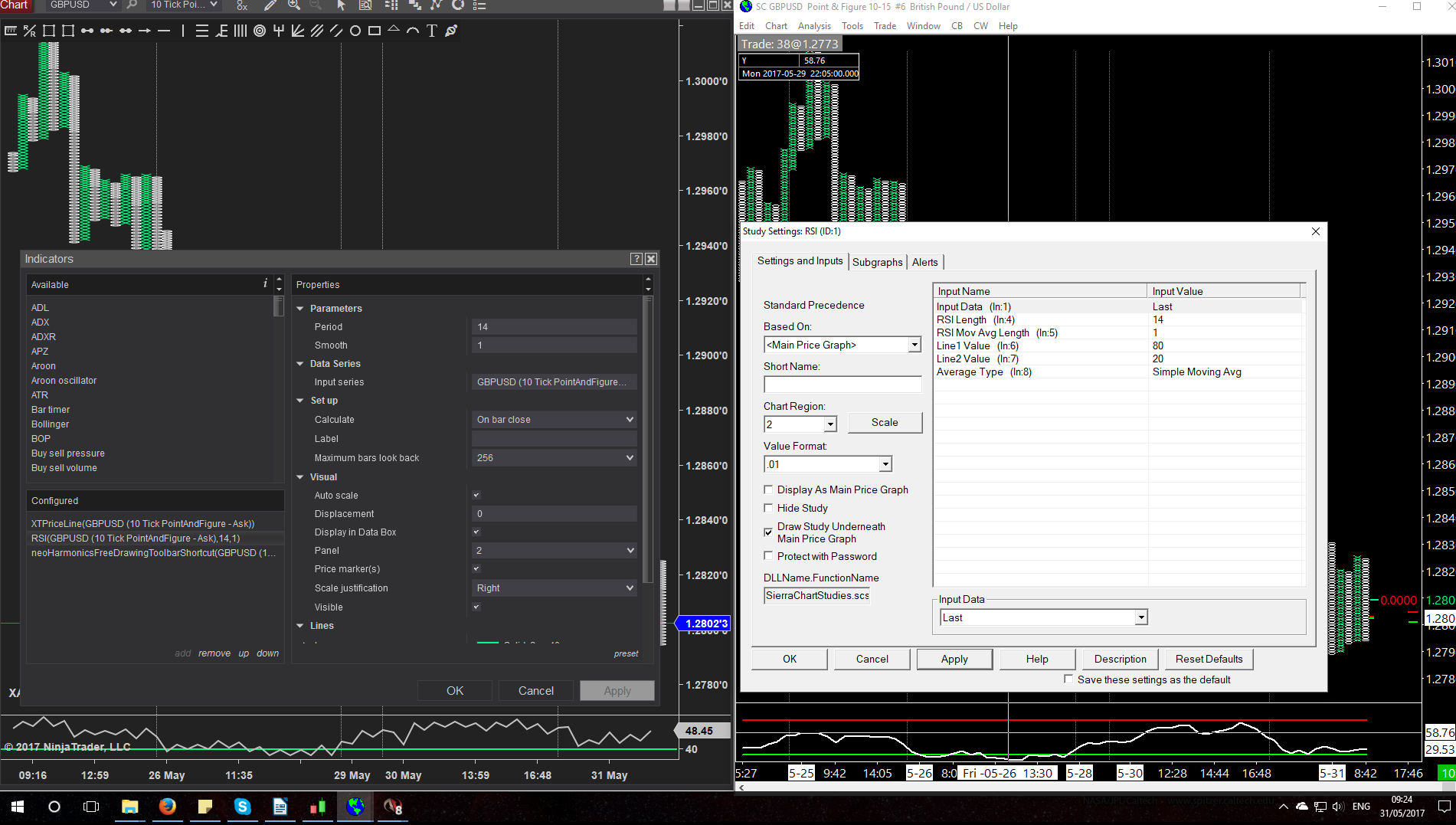Screen dimensions: 1456x825
Task: Open the Scale justification dropdown
Action: pyautogui.click(x=555, y=588)
